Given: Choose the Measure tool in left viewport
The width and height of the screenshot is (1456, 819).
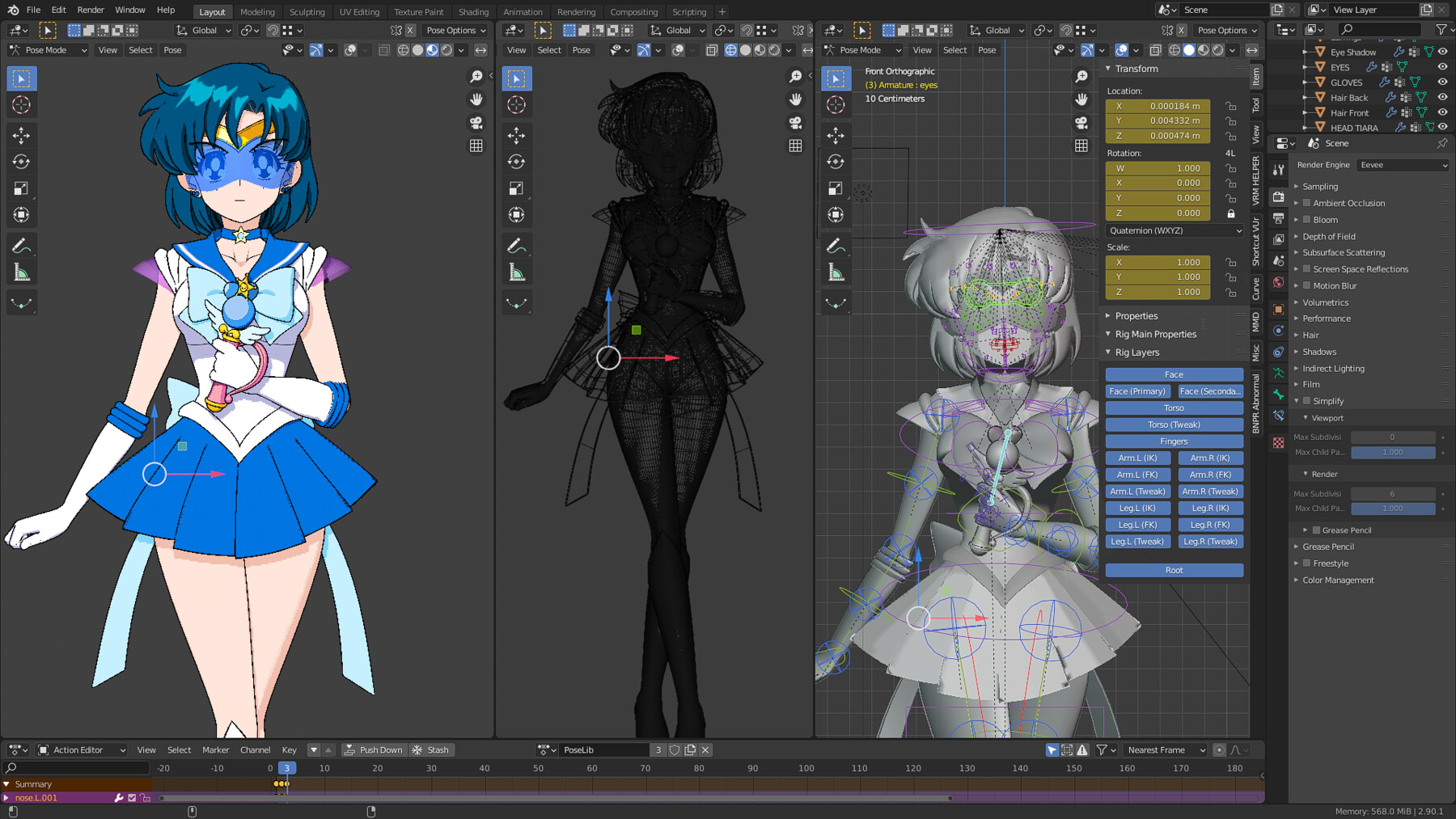Looking at the screenshot, I should coord(22,273).
